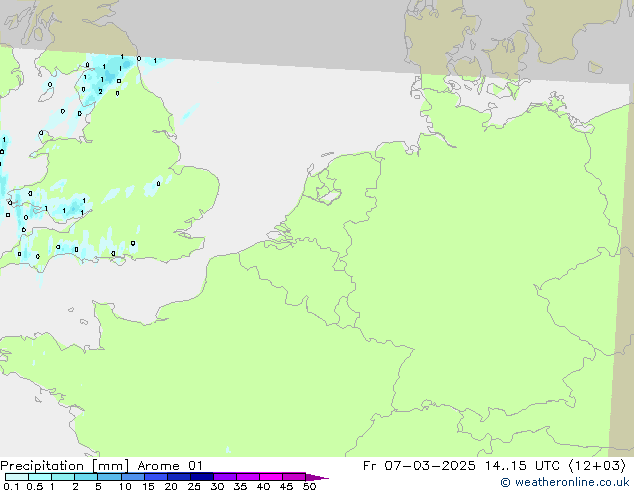Click the 50 mm magenta legend swatch
Viewport: 634px width, 490px height.
[316, 477]
